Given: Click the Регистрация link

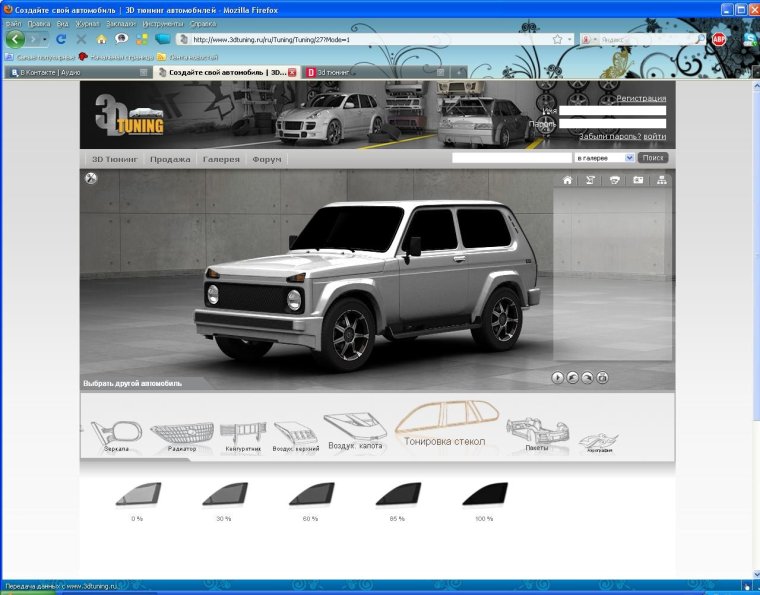Looking at the screenshot, I should pyautogui.click(x=641, y=98).
